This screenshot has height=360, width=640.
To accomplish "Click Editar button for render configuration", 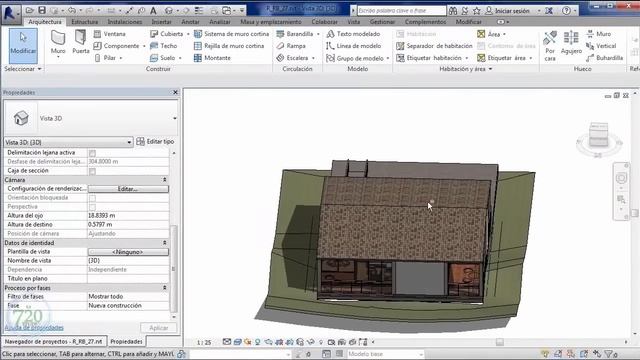I will (x=128, y=189).
